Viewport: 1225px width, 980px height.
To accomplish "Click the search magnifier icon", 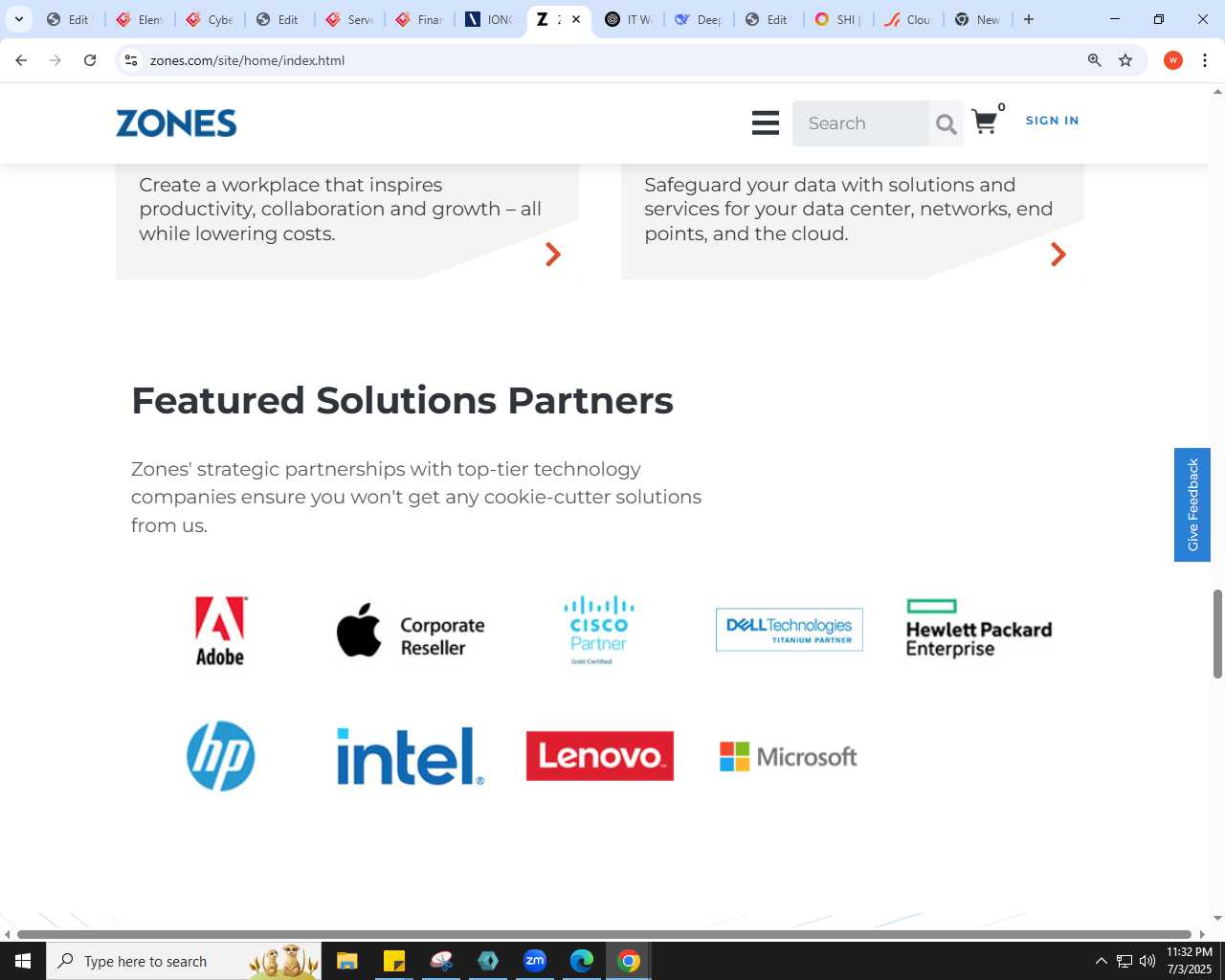I will [946, 123].
